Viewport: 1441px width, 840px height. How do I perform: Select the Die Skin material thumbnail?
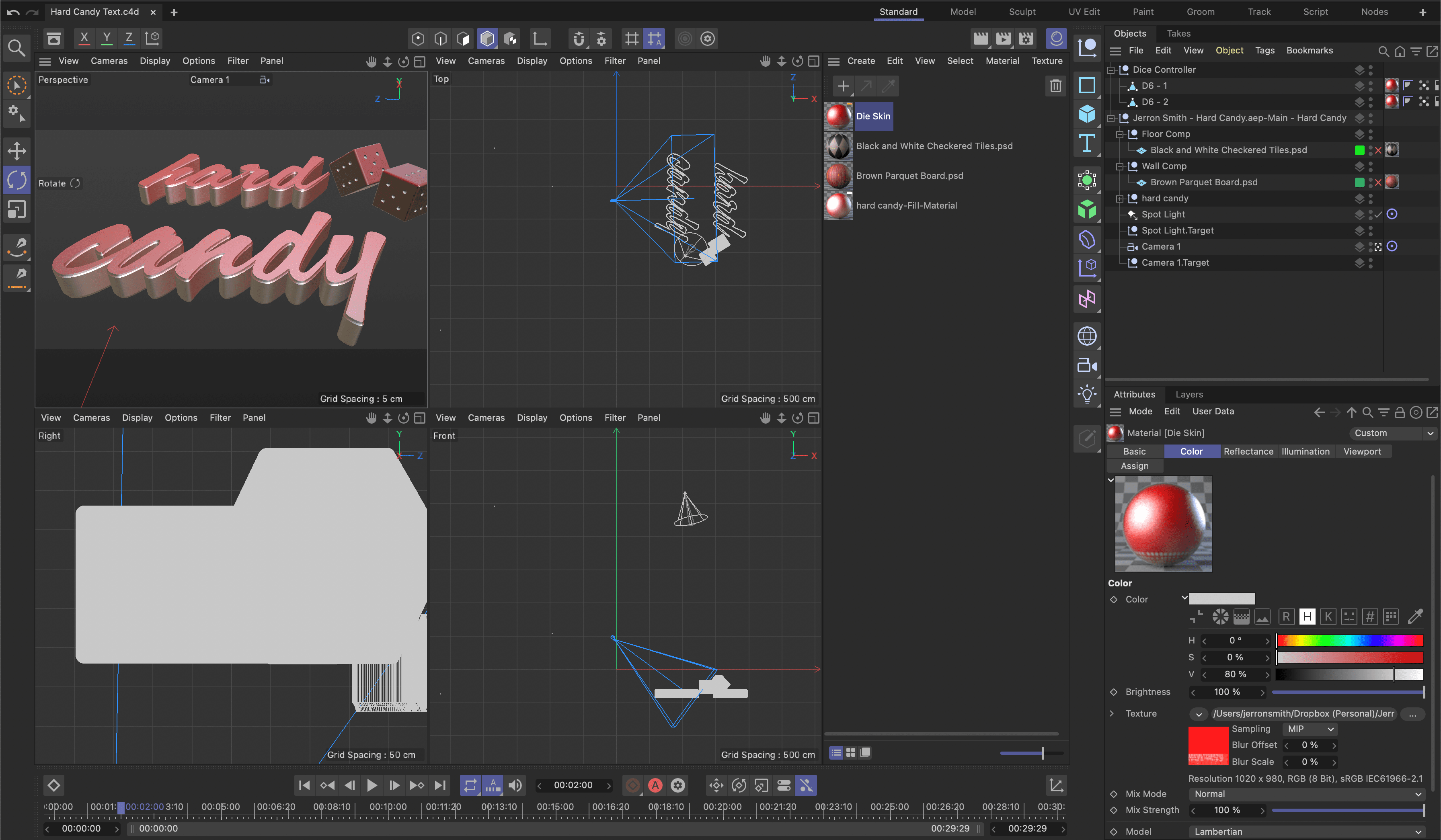coord(838,116)
